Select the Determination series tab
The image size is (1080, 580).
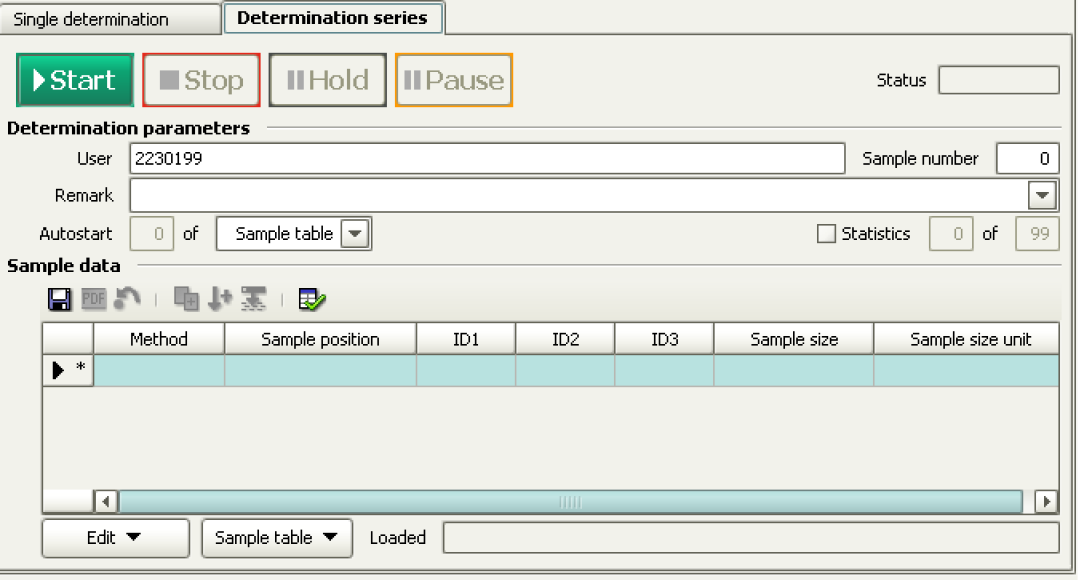point(333,18)
